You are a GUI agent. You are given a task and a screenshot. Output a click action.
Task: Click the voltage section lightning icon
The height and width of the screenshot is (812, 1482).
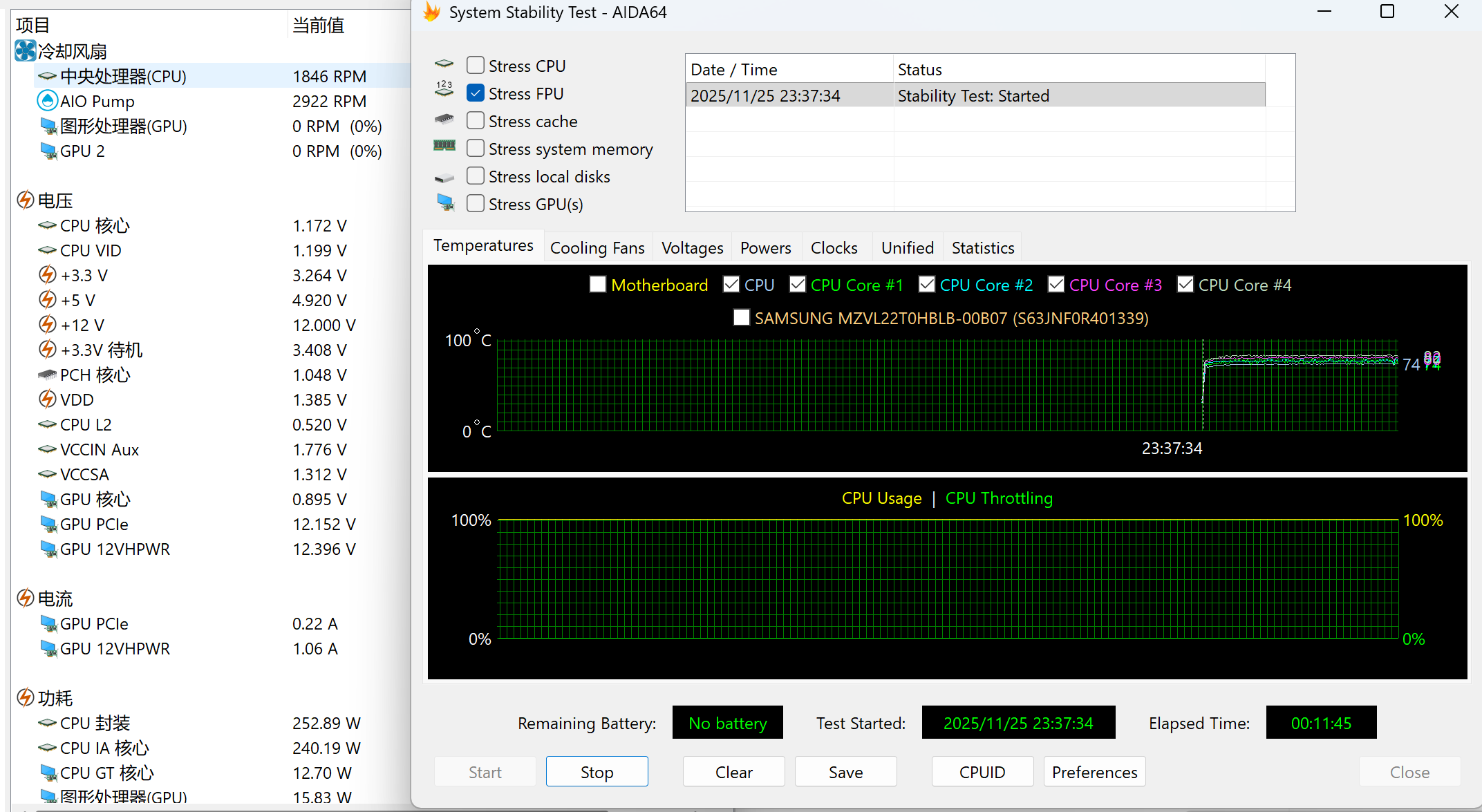(x=26, y=200)
